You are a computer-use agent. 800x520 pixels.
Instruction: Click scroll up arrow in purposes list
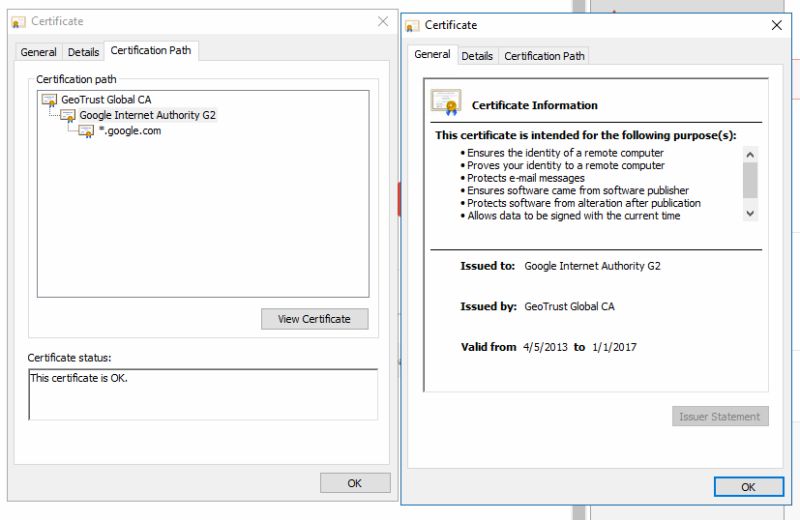pos(750,155)
